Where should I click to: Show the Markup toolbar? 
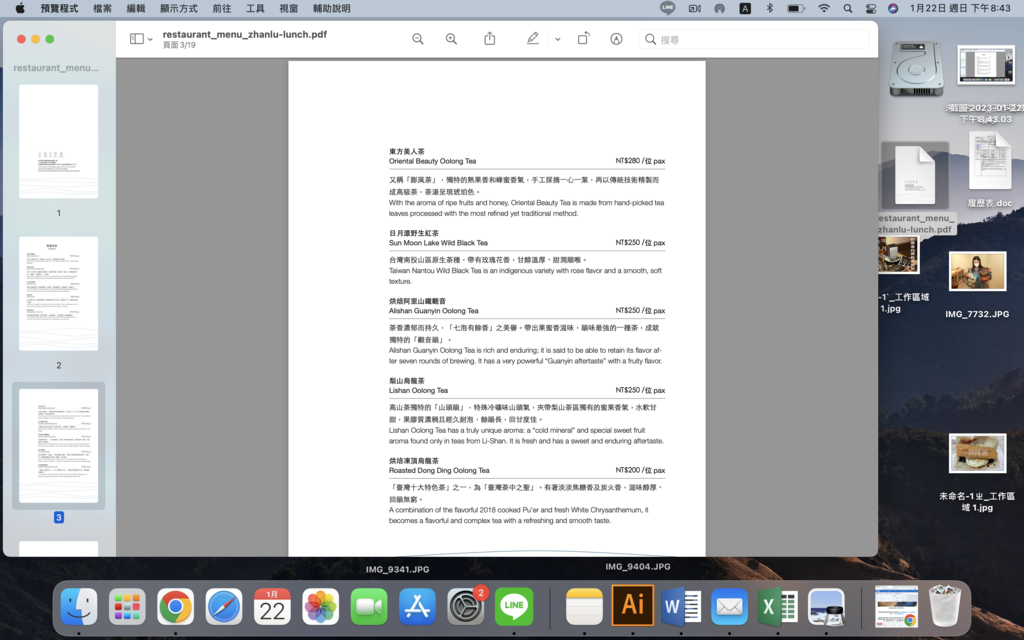click(616, 39)
